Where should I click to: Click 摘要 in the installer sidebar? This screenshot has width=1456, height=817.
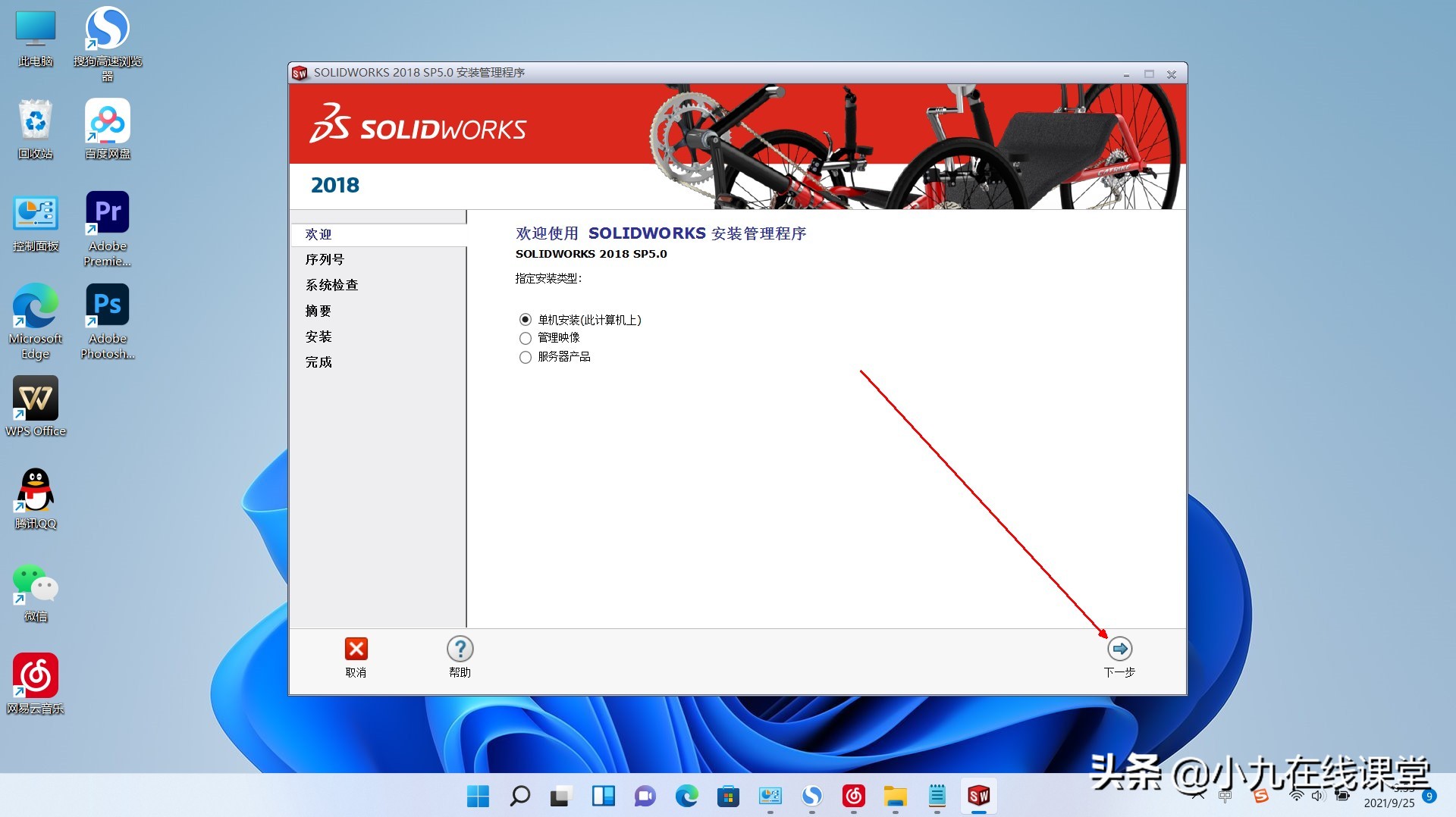pos(318,311)
